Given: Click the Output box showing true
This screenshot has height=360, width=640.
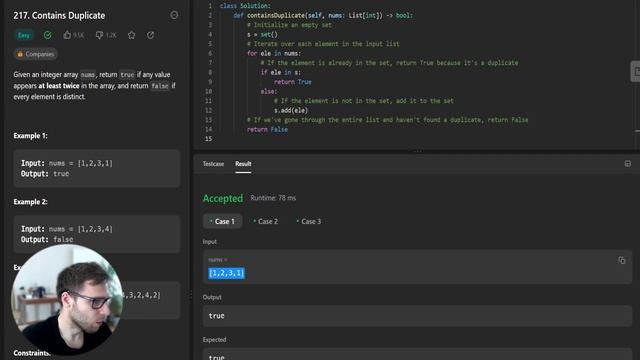Looking at the screenshot, I should (417, 316).
